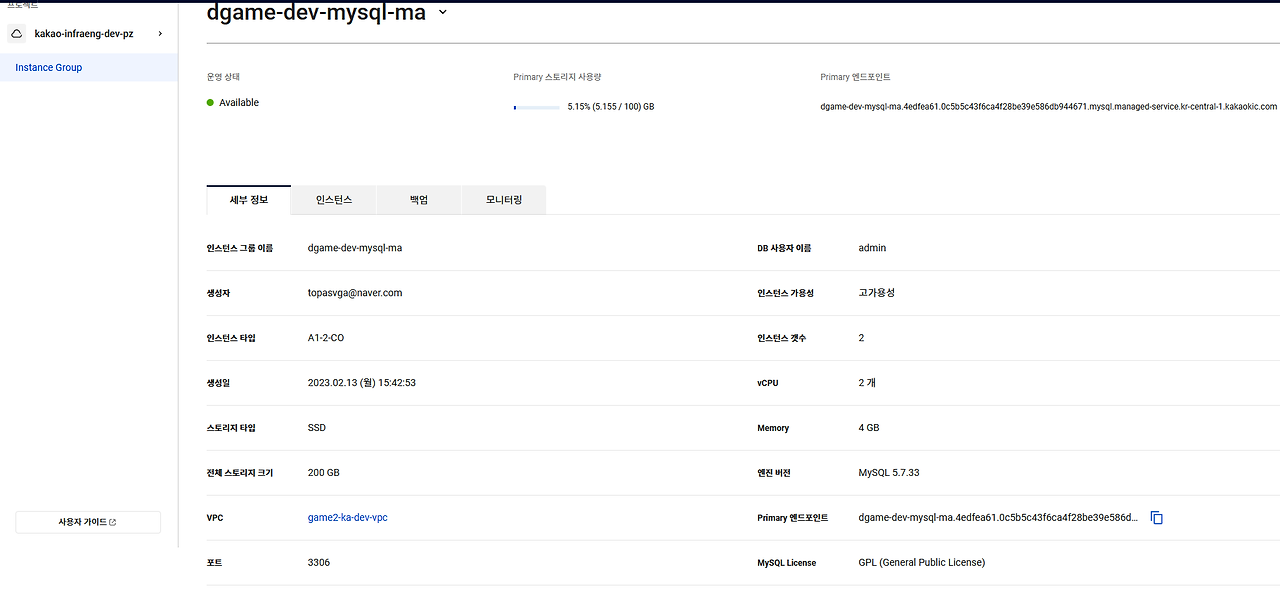Select the full Primary endpoint URL at top
The height and width of the screenshot is (596, 1280).
pyautogui.click(x=1048, y=106)
